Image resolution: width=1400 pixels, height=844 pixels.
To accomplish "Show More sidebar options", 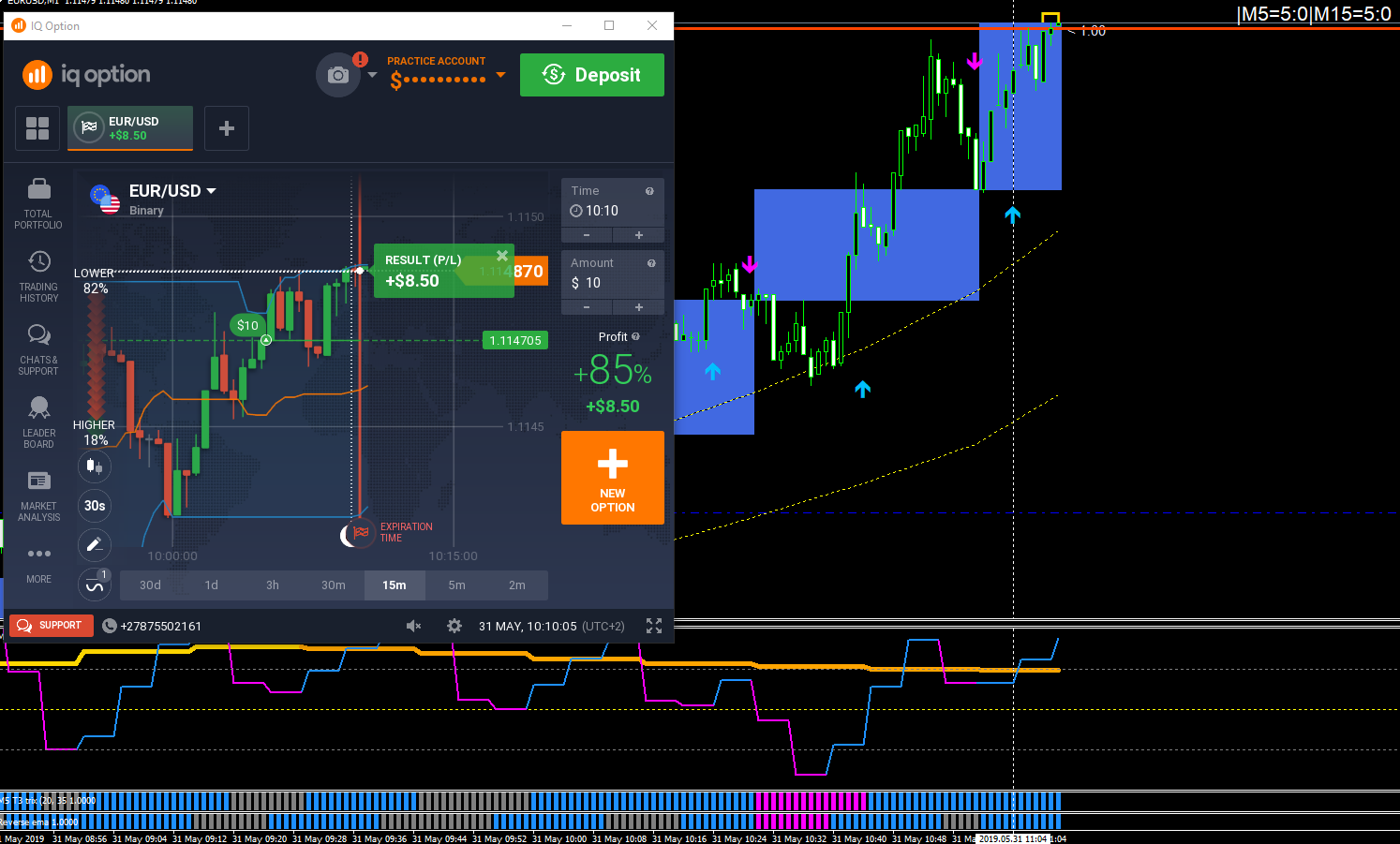I will pyautogui.click(x=38, y=564).
